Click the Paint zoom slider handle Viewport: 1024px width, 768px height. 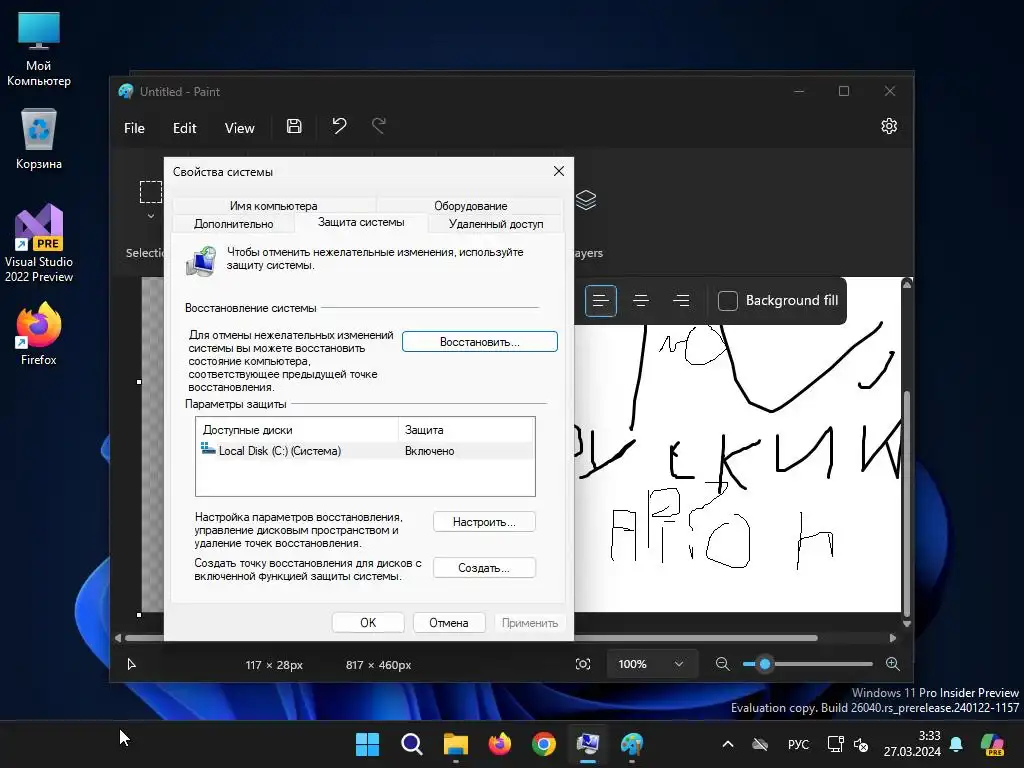[765, 664]
